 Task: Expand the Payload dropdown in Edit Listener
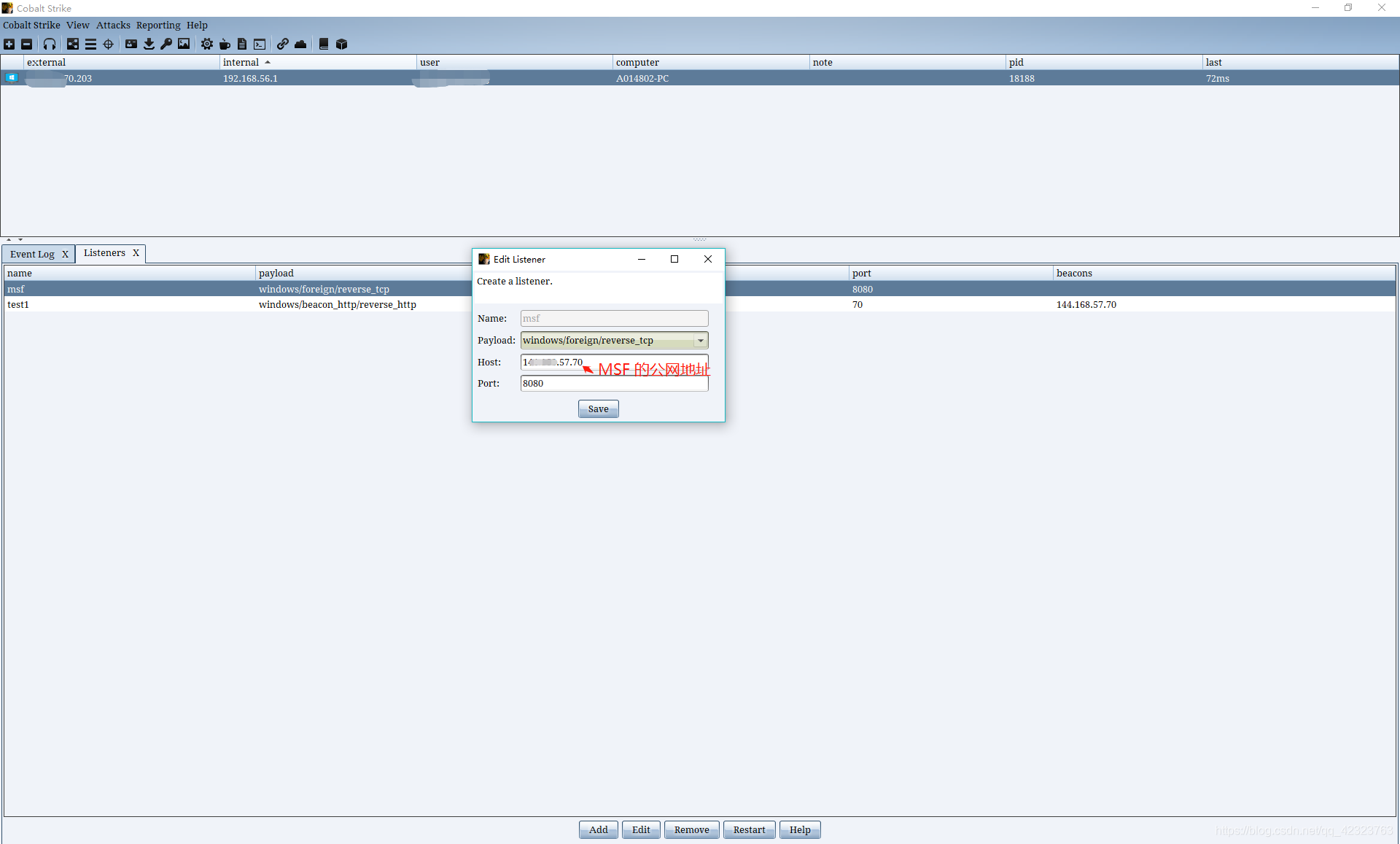[701, 341]
